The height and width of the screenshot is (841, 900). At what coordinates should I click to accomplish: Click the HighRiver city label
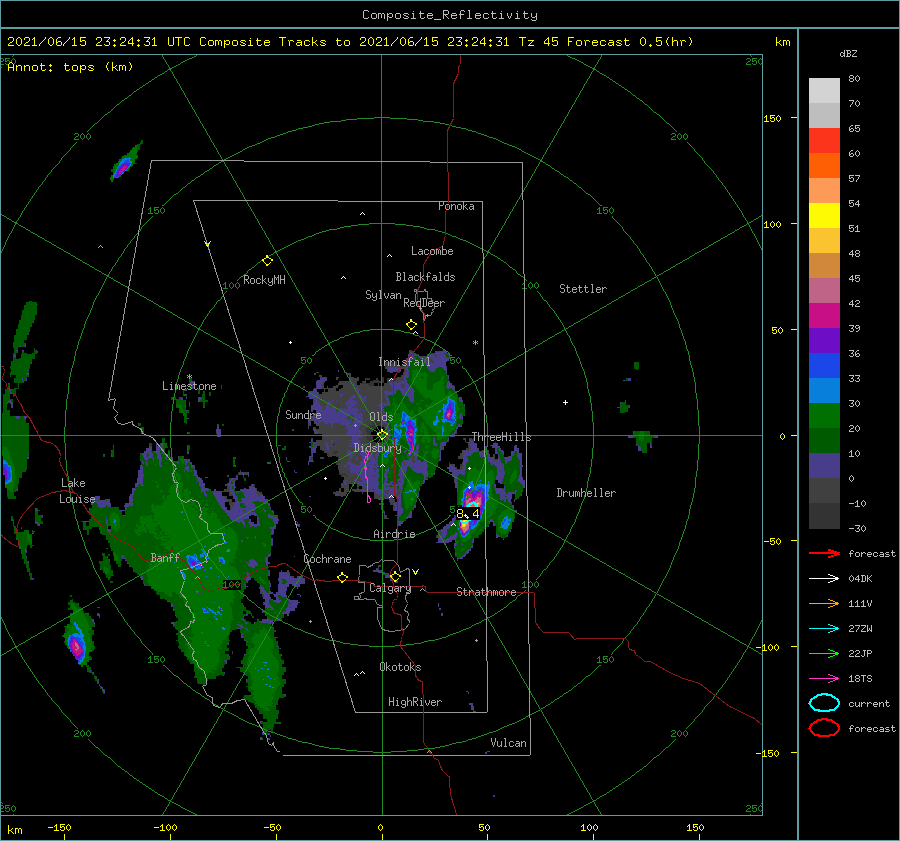(415, 702)
